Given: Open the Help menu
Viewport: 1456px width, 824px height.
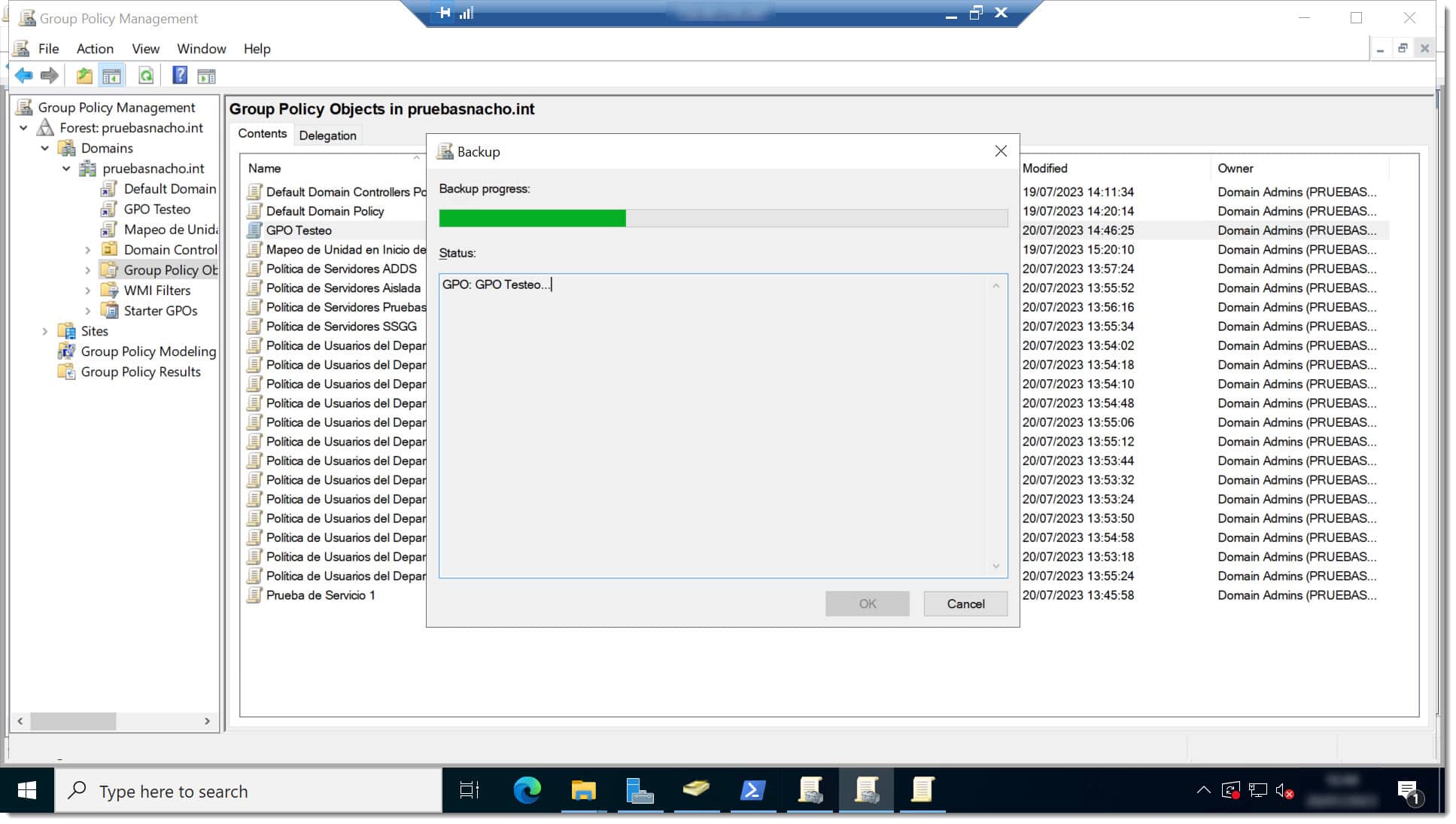Looking at the screenshot, I should (257, 49).
